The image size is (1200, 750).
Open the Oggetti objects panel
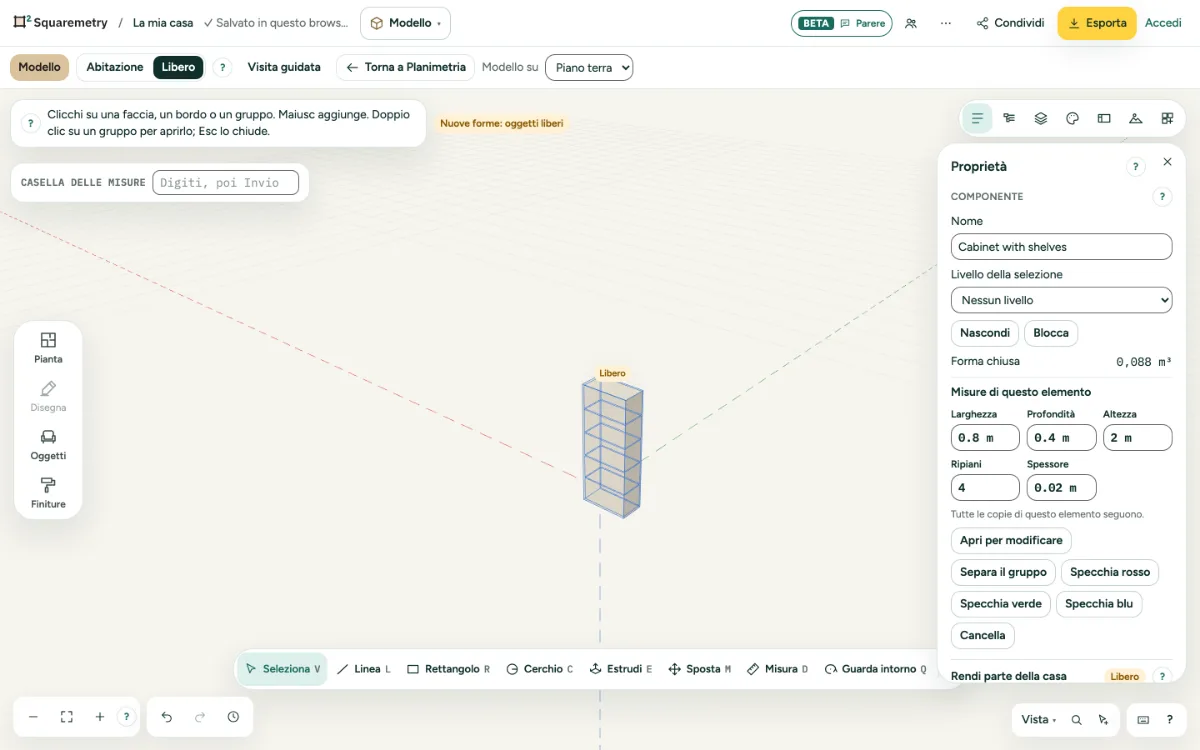click(x=48, y=445)
